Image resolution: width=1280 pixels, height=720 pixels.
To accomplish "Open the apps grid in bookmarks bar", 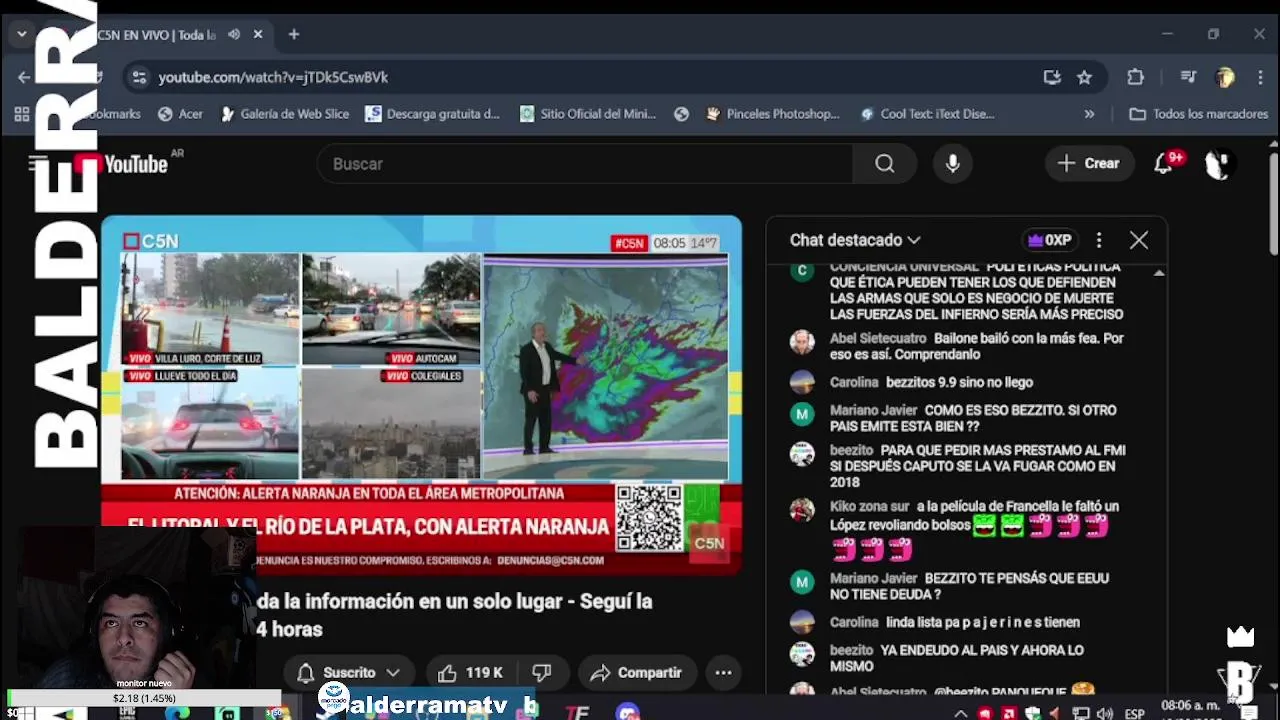I will coord(21,114).
